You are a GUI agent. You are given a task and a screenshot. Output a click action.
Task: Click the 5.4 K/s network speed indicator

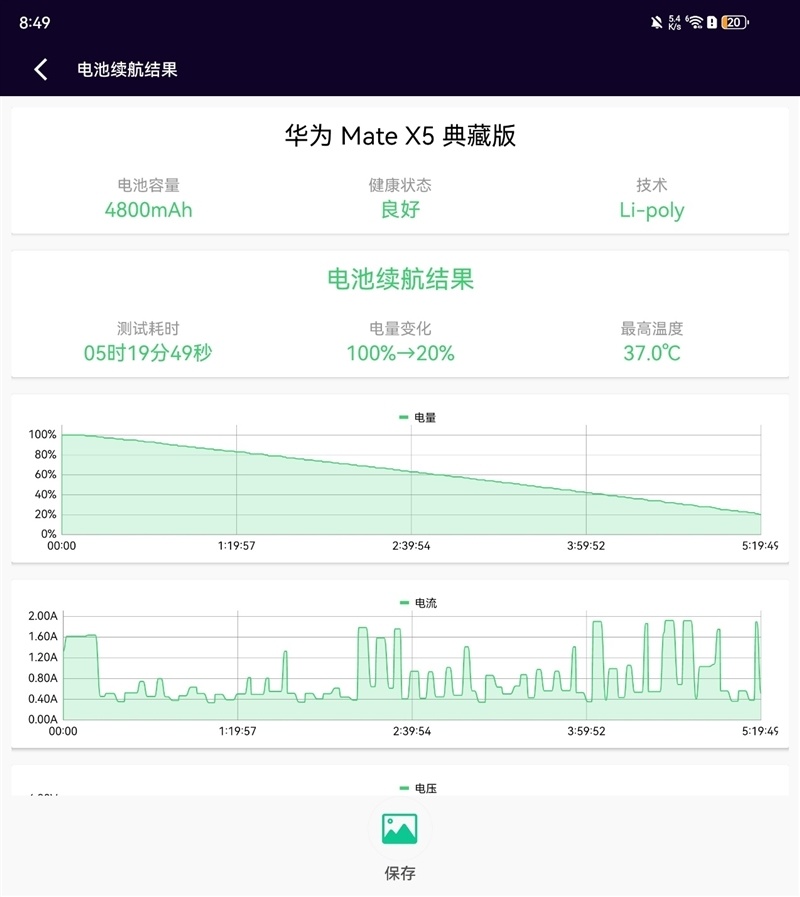(674, 20)
